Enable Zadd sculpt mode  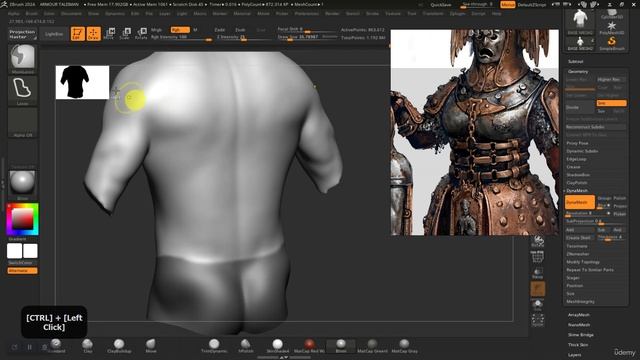[x=220, y=30]
